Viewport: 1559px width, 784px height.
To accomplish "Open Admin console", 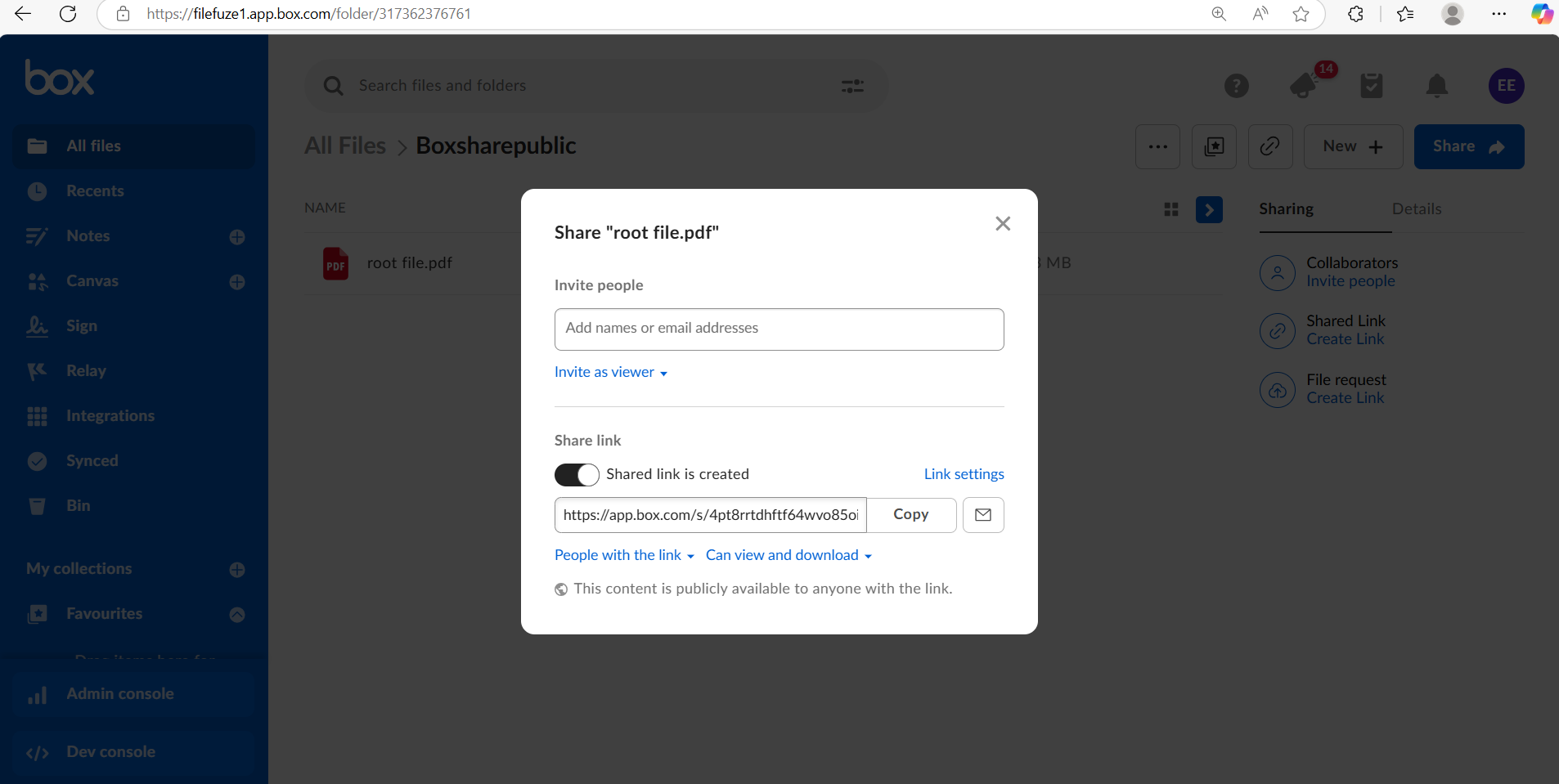I will [x=134, y=694].
